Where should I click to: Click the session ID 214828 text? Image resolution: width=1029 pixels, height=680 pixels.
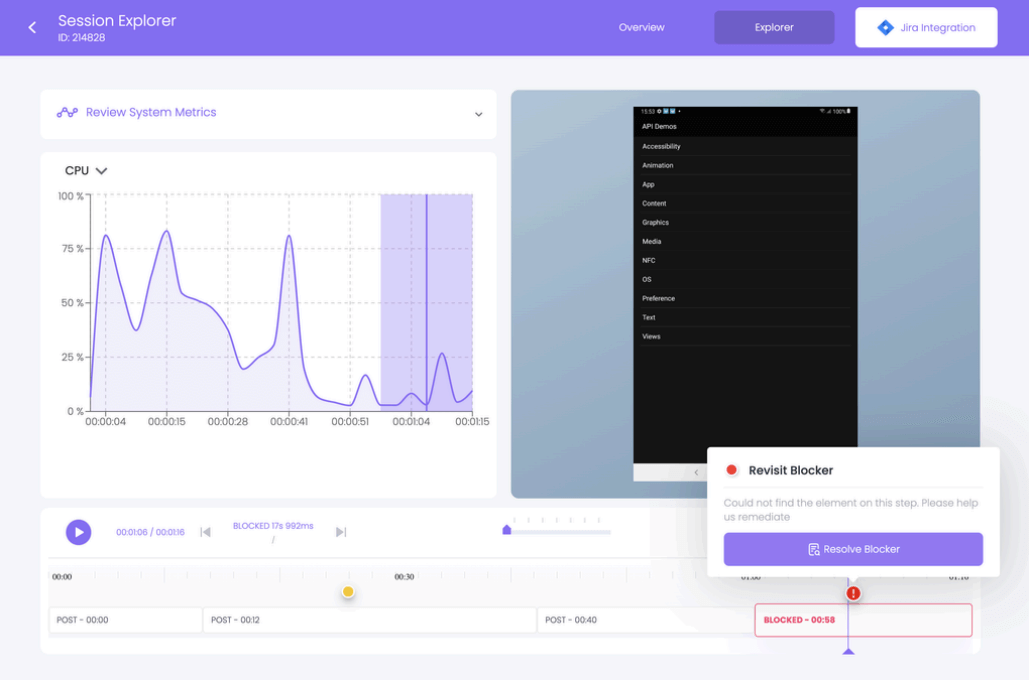[81, 38]
